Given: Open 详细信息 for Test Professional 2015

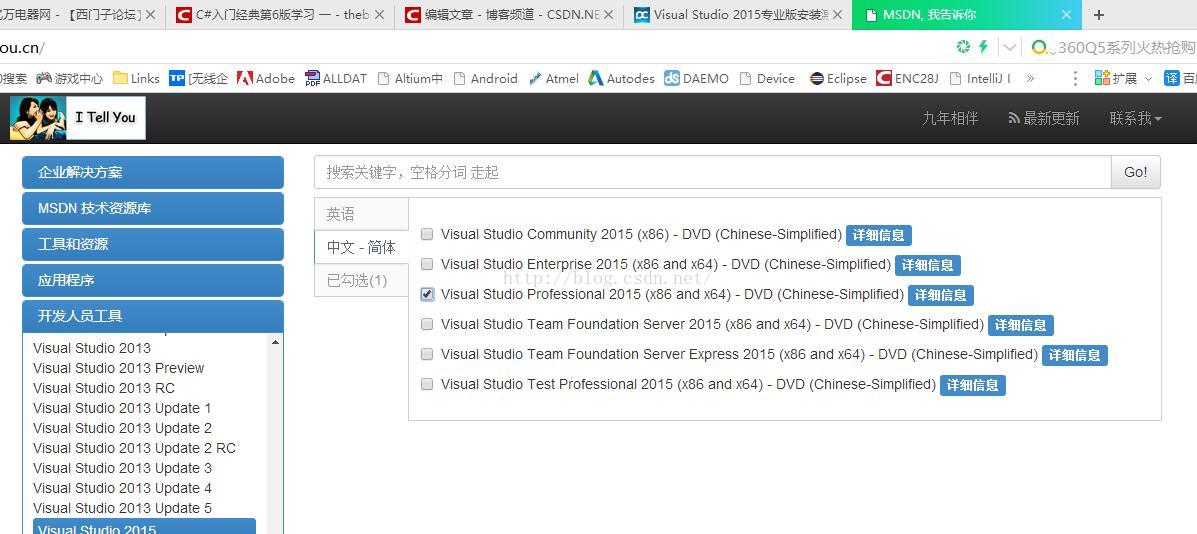Looking at the screenshot, I should 973,385.
